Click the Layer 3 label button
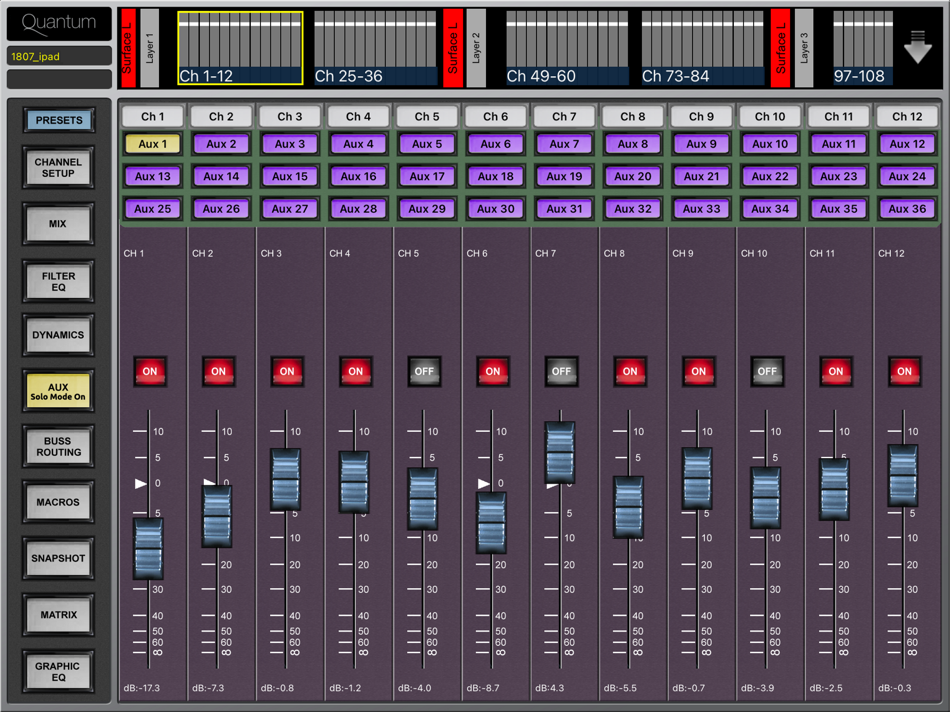The height and width of the screenshot is (712, 950). (804, 48)
